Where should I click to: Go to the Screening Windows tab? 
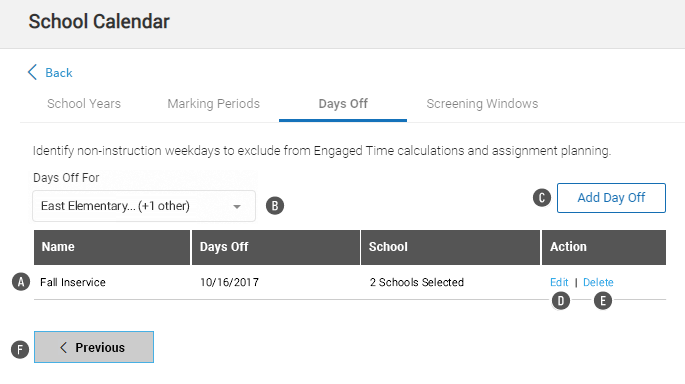482,104
